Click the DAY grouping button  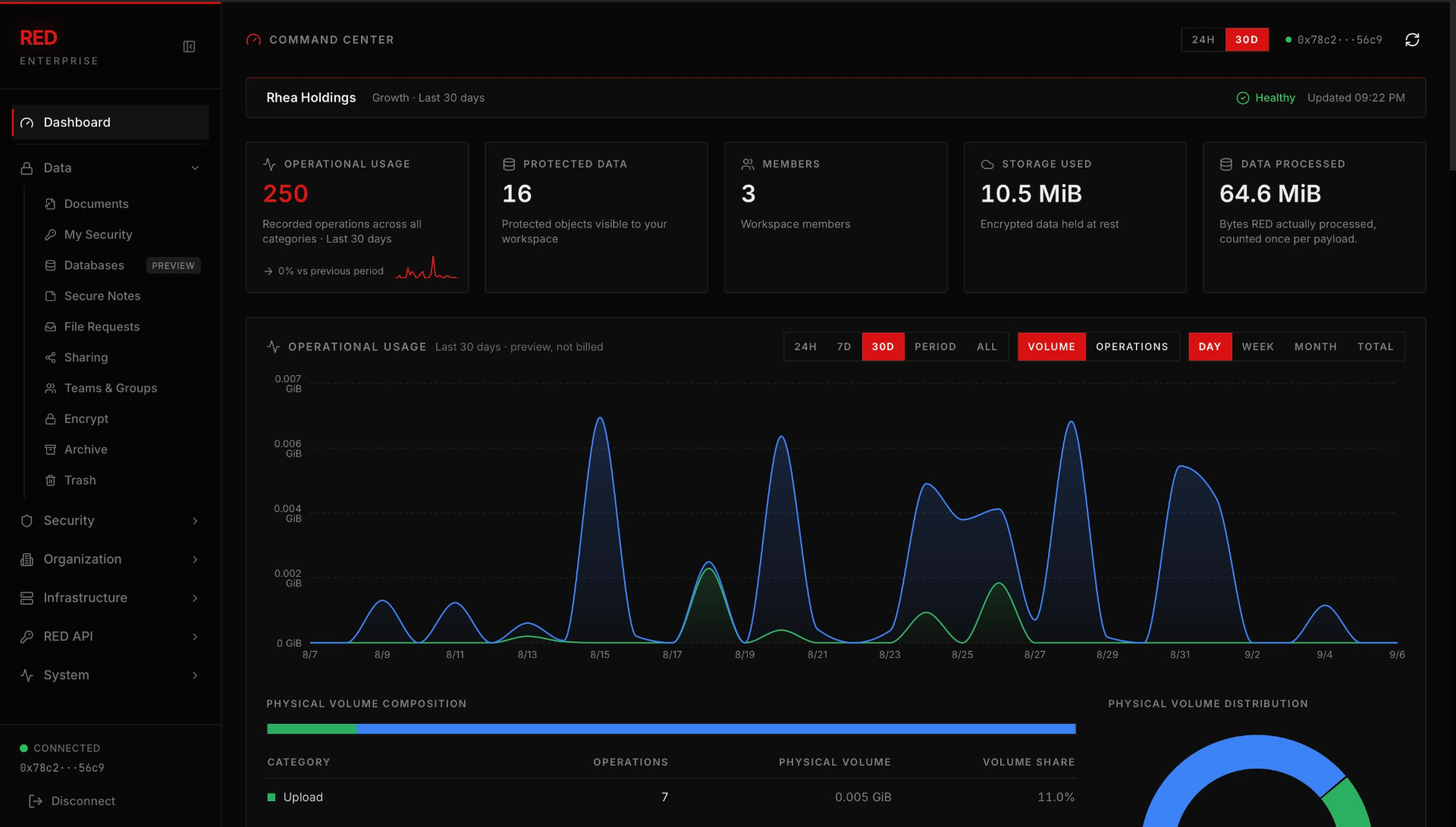click(x=1210, y=346)
